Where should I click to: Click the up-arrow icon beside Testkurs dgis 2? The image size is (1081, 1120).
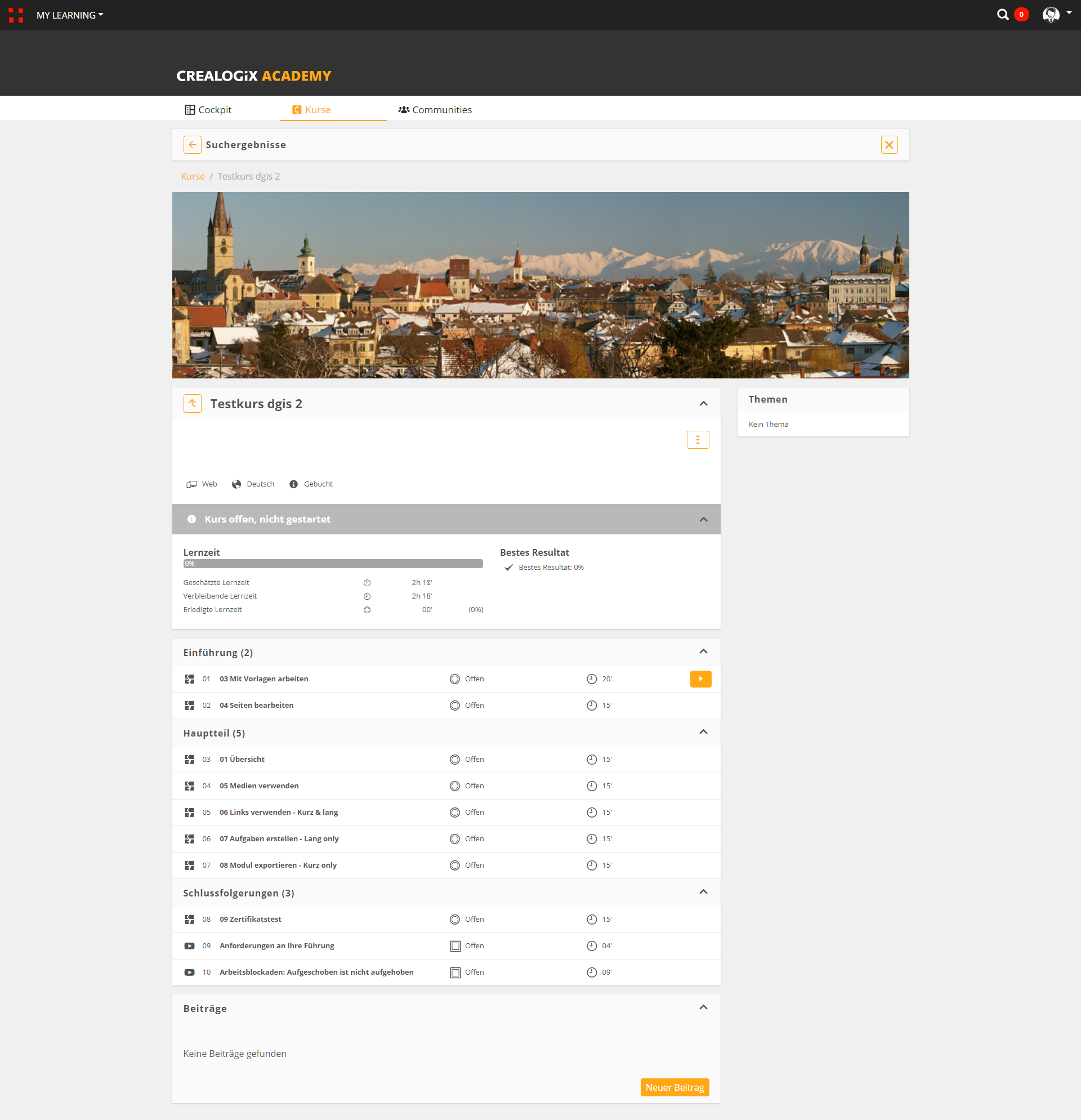(x=192, y=403)
